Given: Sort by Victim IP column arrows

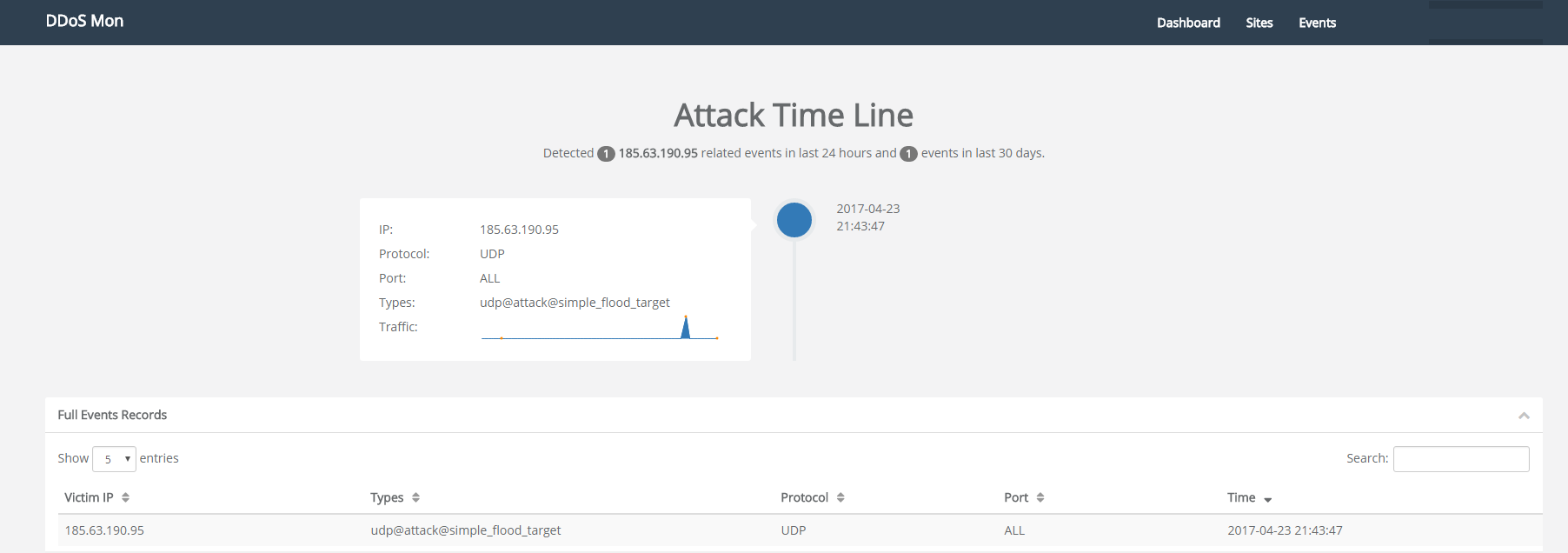Looking at the screenshot, I should pyautogui.click(x=125, y=497).
